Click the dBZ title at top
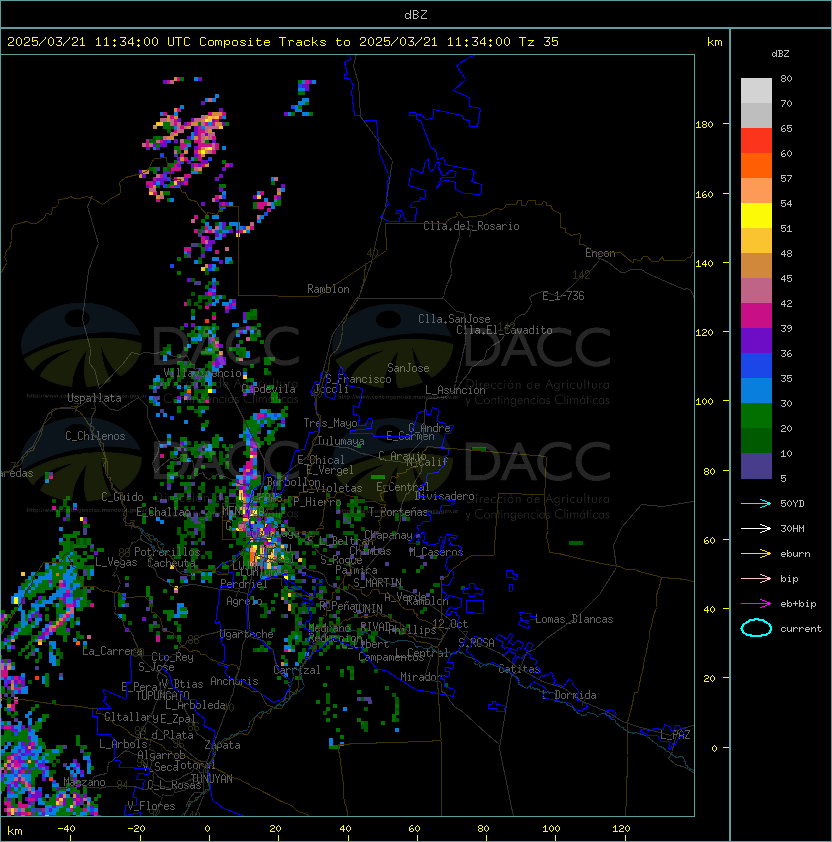This screenshot has width=832, height=842. (416, 14)
